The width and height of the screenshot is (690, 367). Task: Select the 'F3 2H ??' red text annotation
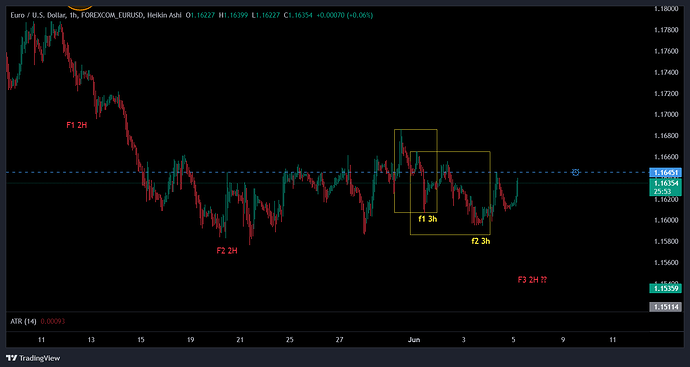click(x=532, y=279)
